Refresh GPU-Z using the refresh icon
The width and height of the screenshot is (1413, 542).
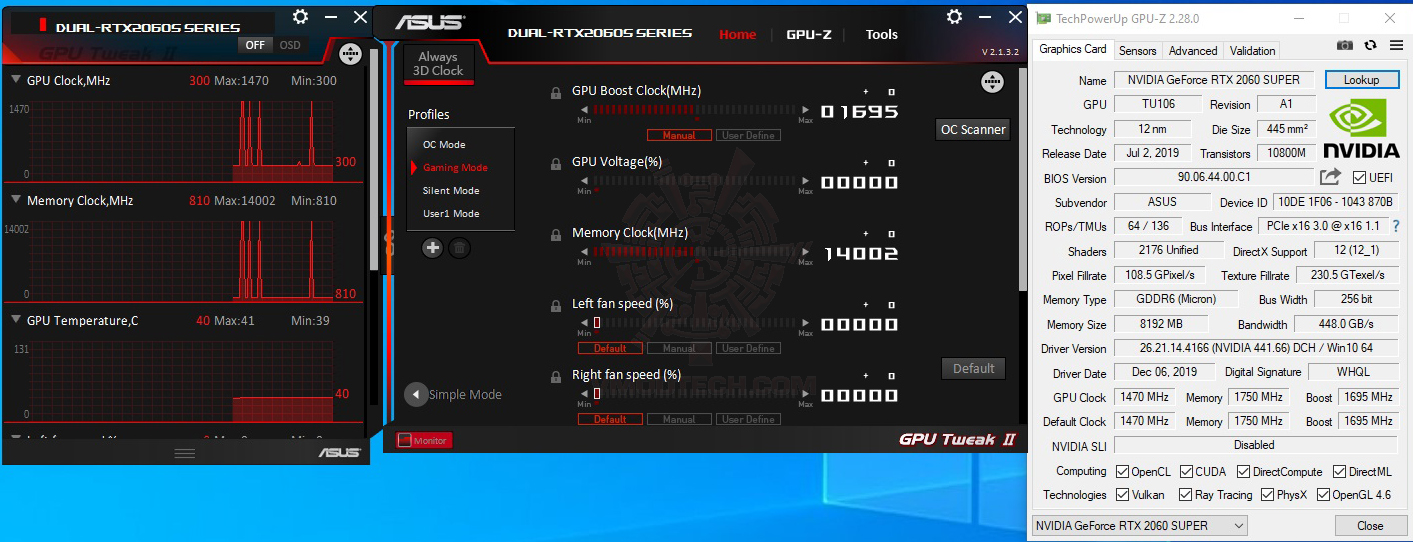click(x=1370, y=46)
